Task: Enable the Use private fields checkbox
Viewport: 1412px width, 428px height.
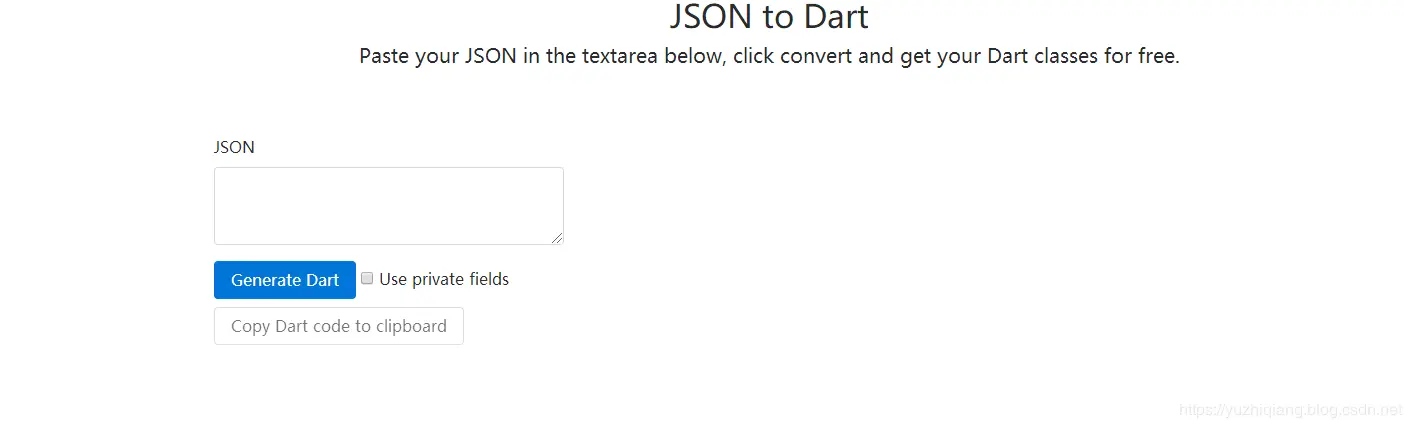Action: coord(367,279)
